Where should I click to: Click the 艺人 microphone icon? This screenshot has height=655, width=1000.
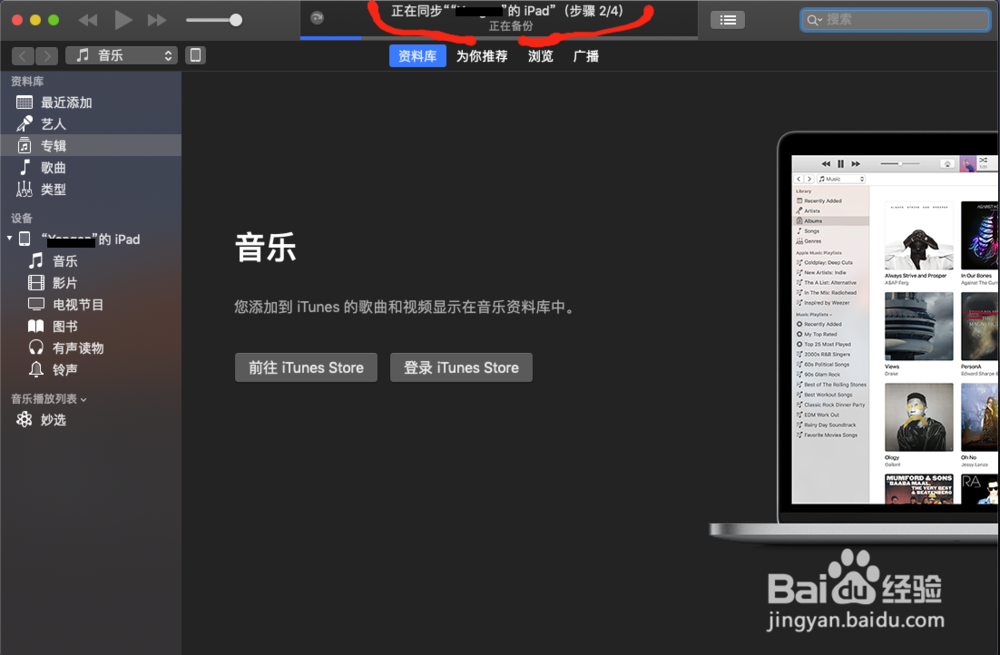pyautogui.click(x=24, y=124)
